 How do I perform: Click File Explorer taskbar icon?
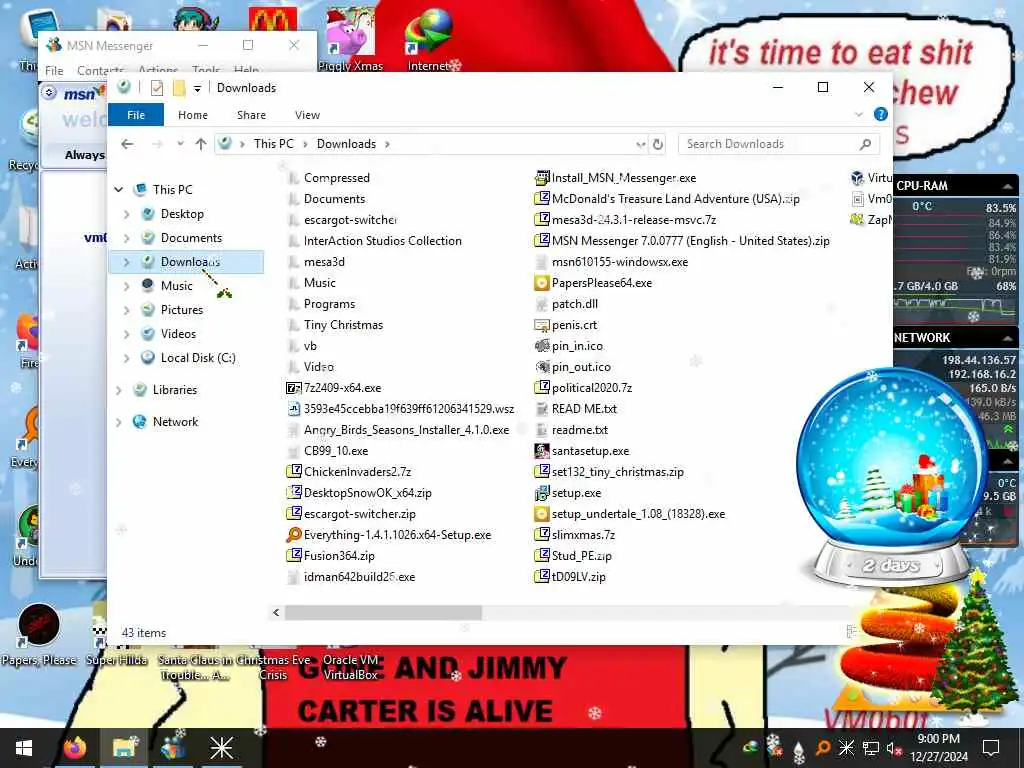(124, 748)
